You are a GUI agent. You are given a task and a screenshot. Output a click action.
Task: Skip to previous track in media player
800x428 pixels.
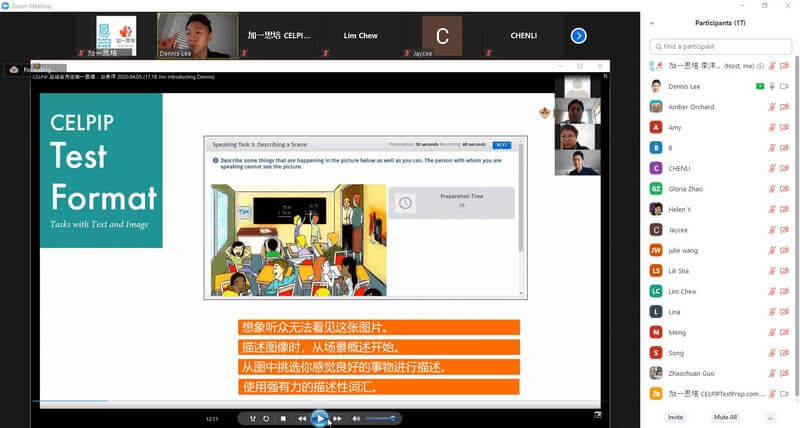(x=302, y=418)
